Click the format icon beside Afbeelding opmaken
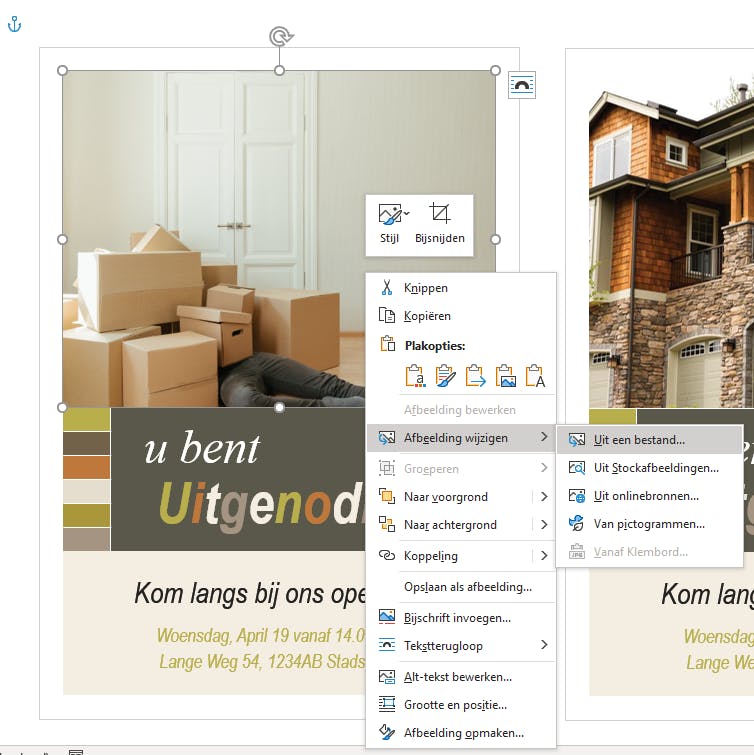 tap(387, 732)
